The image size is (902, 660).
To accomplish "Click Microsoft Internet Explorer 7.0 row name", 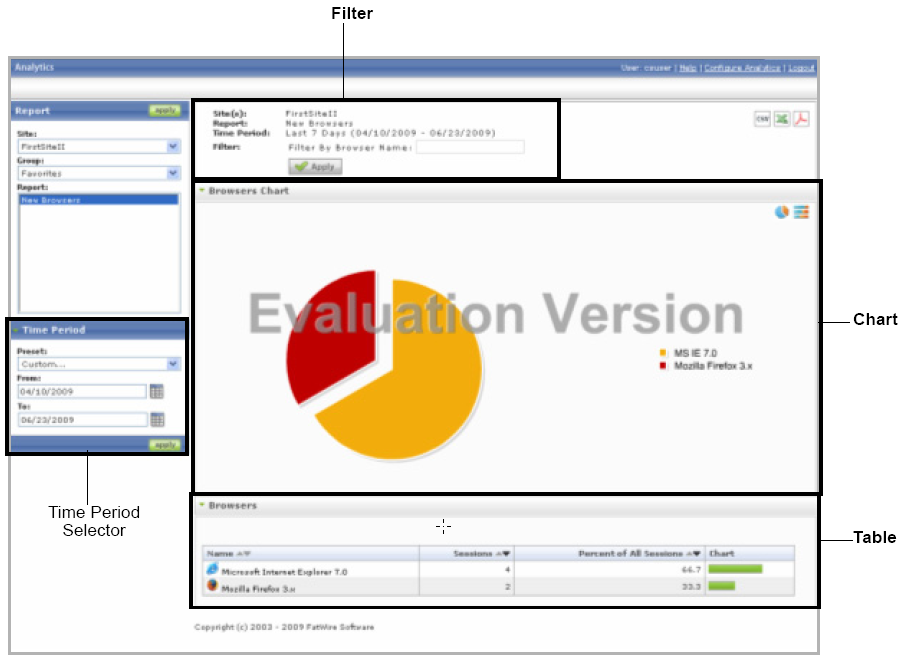I will pos(284,572).
